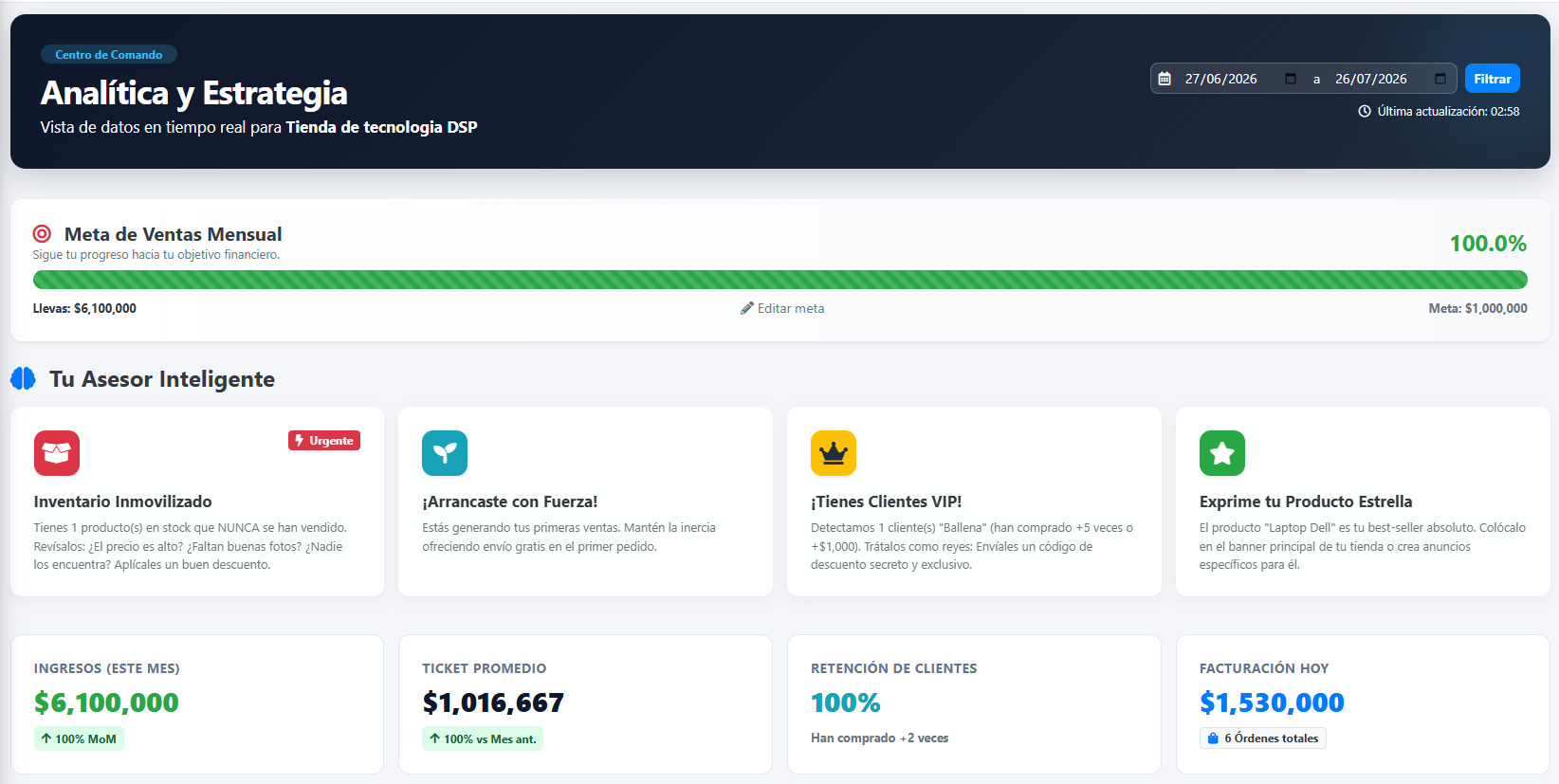Click the blue brain icon beside Tu Asesor Inteligente
The height and width of the screenshot is (784, 1559).
[23, 378]
